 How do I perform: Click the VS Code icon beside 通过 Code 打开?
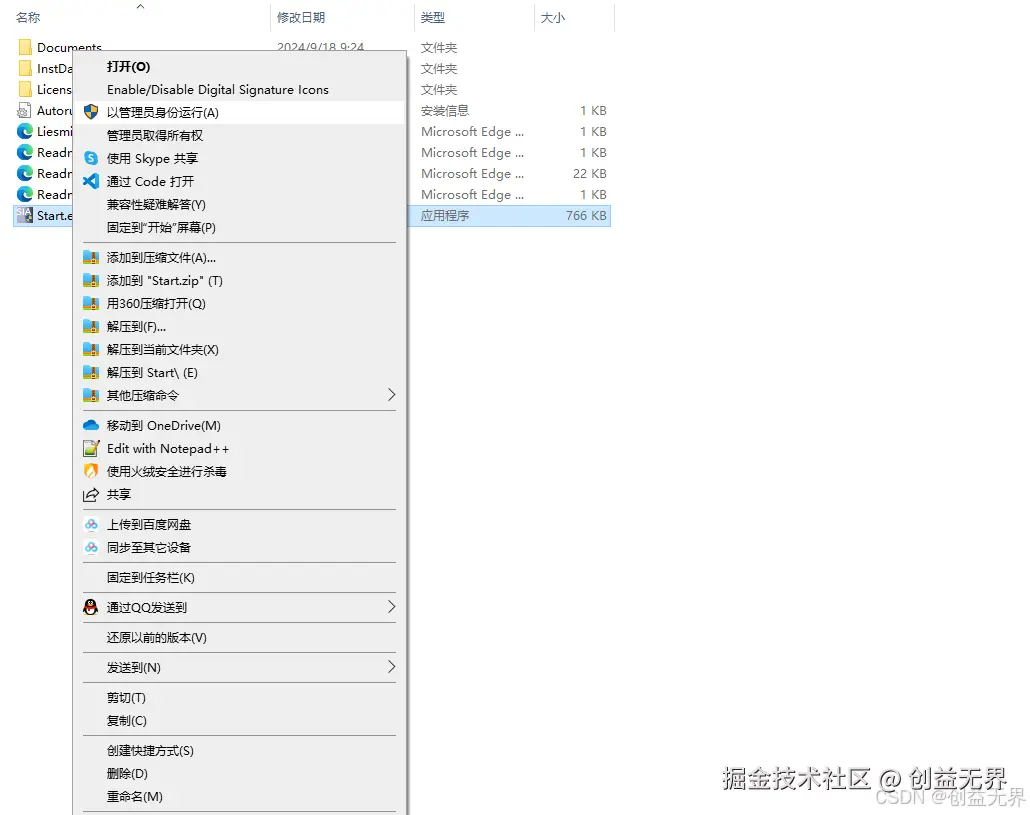pos(91,181)
